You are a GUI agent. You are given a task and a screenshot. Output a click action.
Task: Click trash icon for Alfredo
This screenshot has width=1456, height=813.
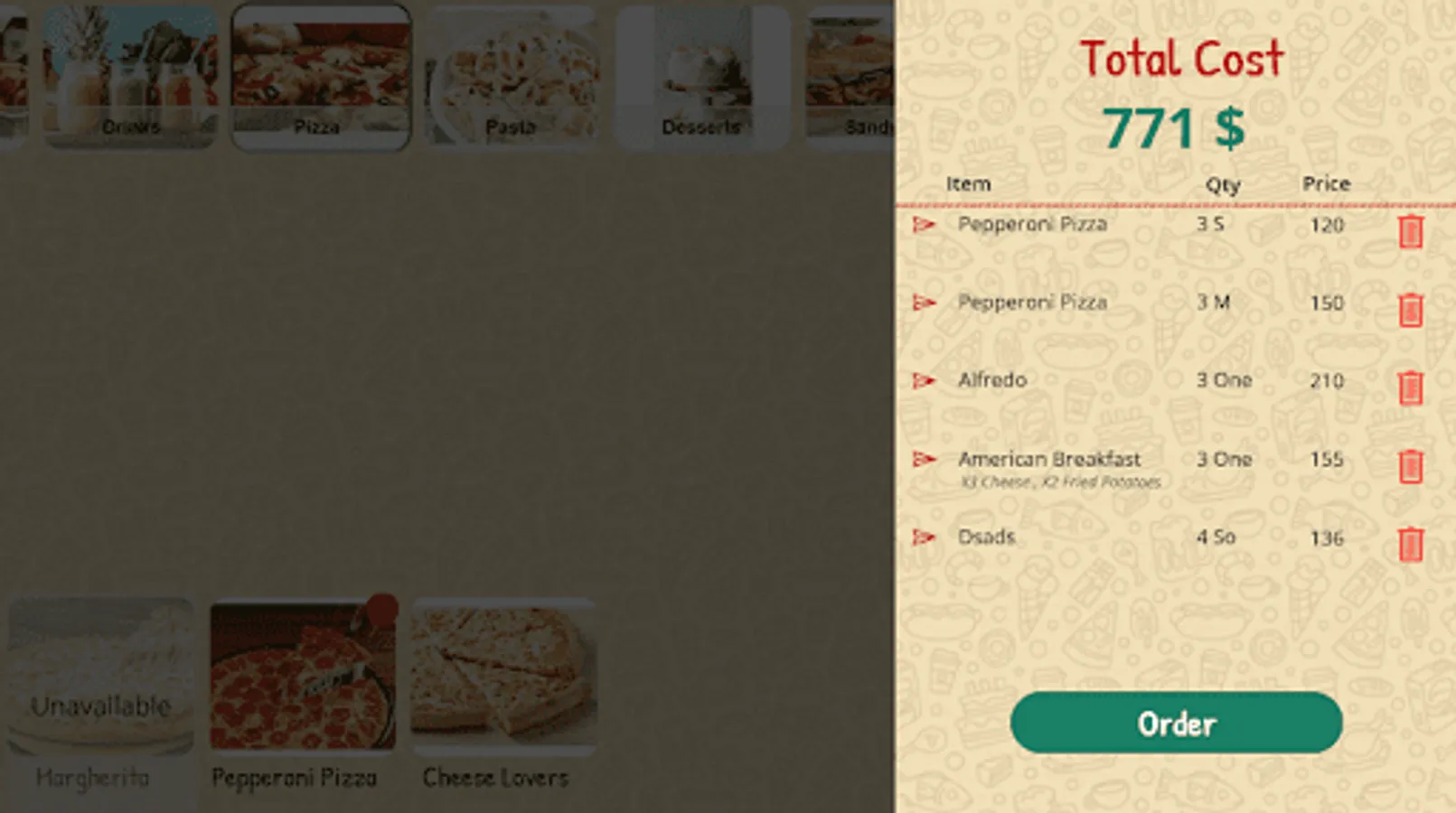[x=1410, y=388]
